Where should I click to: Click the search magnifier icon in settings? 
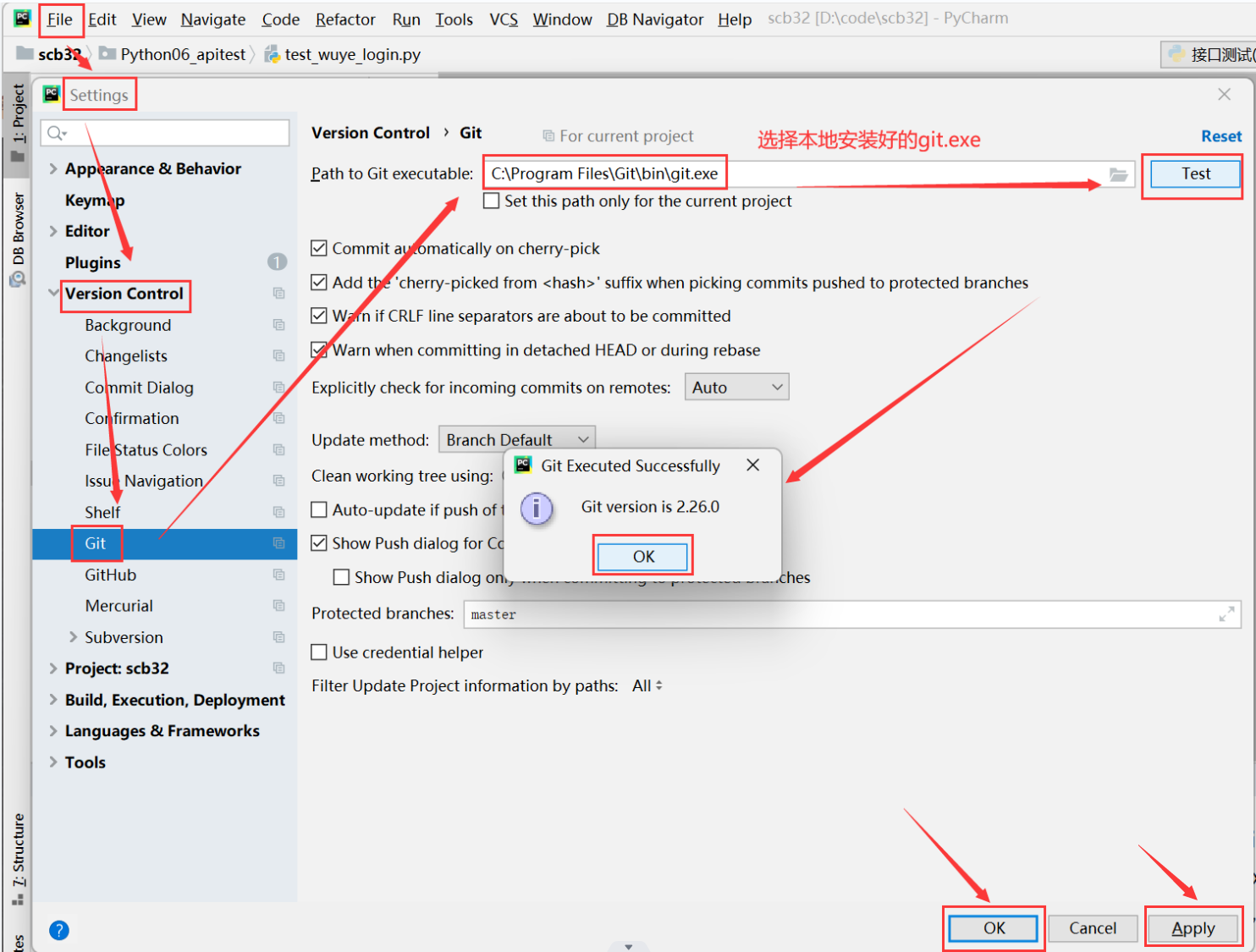click(56, 133)
